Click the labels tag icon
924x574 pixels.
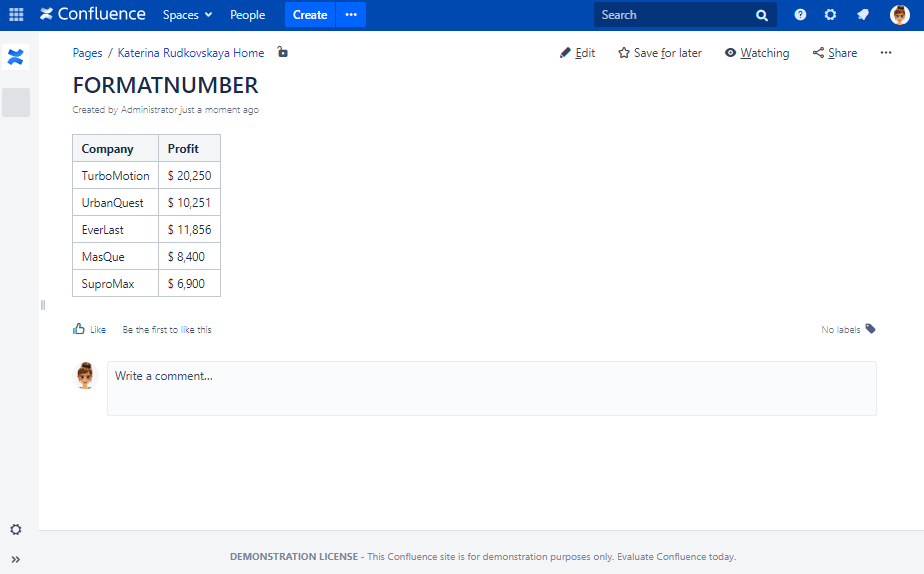(x=870, y=329)
